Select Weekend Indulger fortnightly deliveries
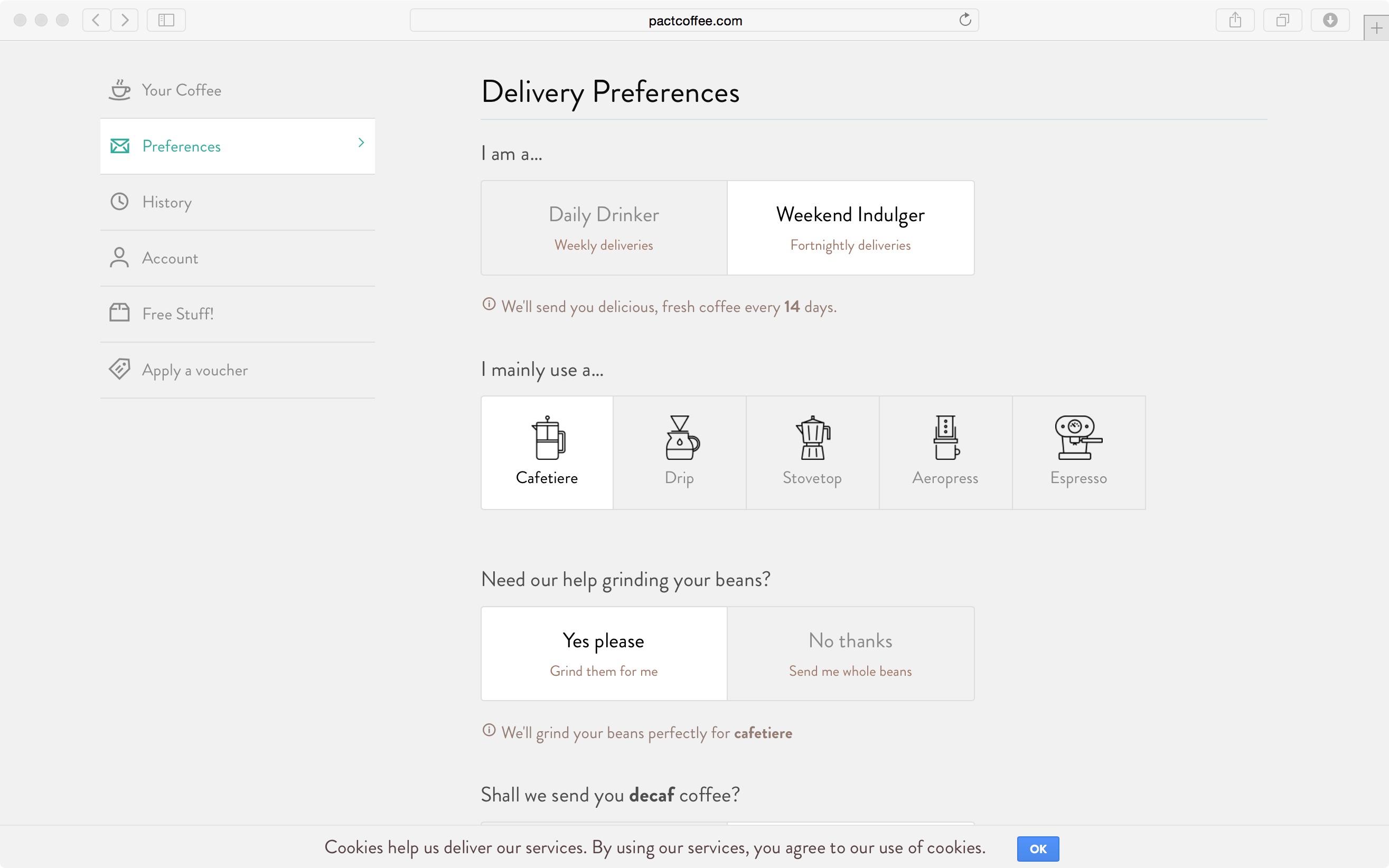Image resolution: width=1389 pixels, height=868 pixels. tap(850, 228)
